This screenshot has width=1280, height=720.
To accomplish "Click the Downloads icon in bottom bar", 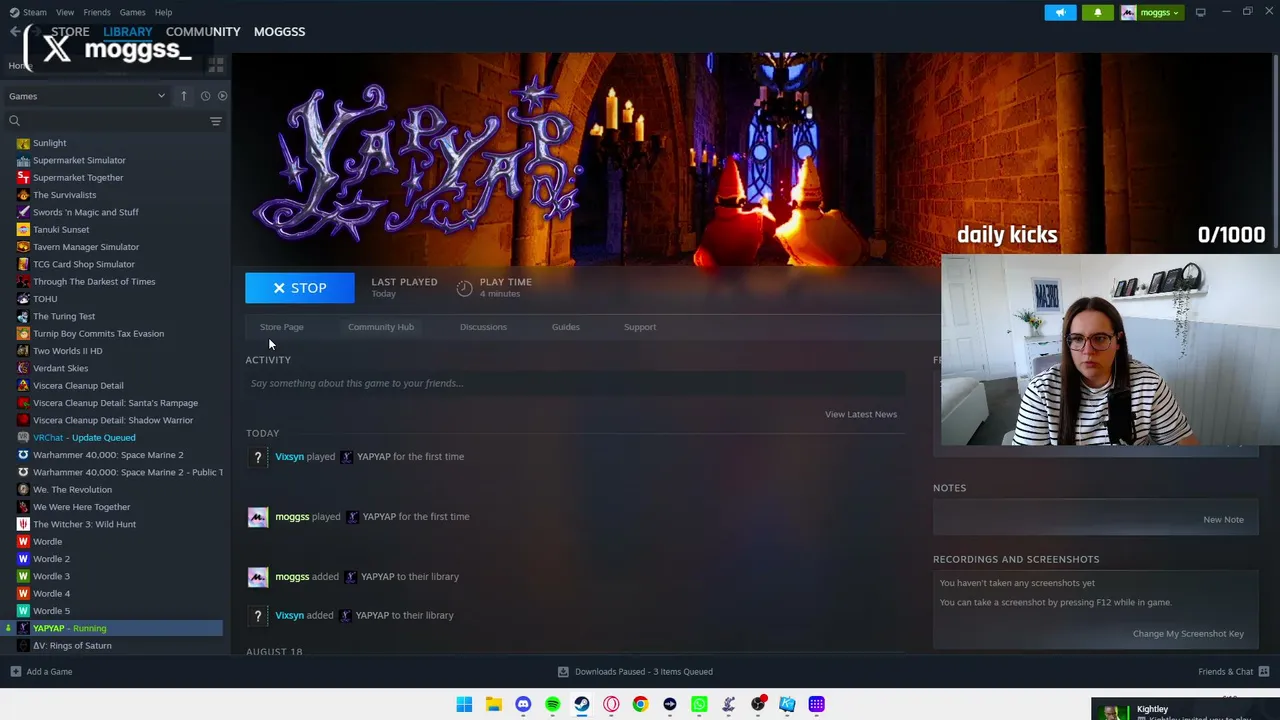I will point(563,672).
